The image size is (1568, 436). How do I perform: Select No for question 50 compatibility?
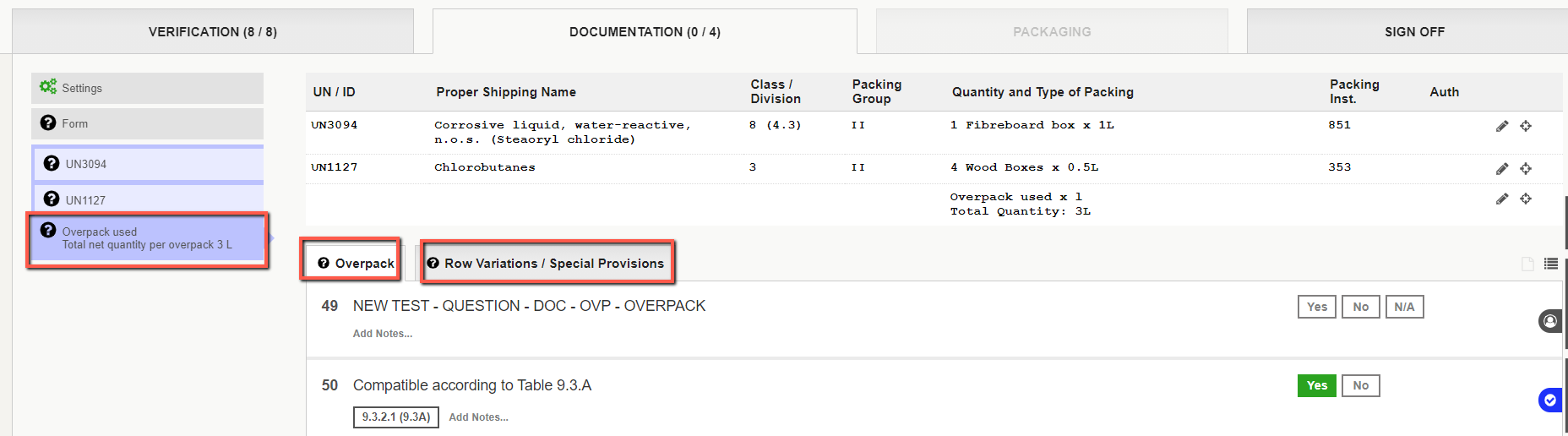pyautogui.click(x=1360, y=385)
